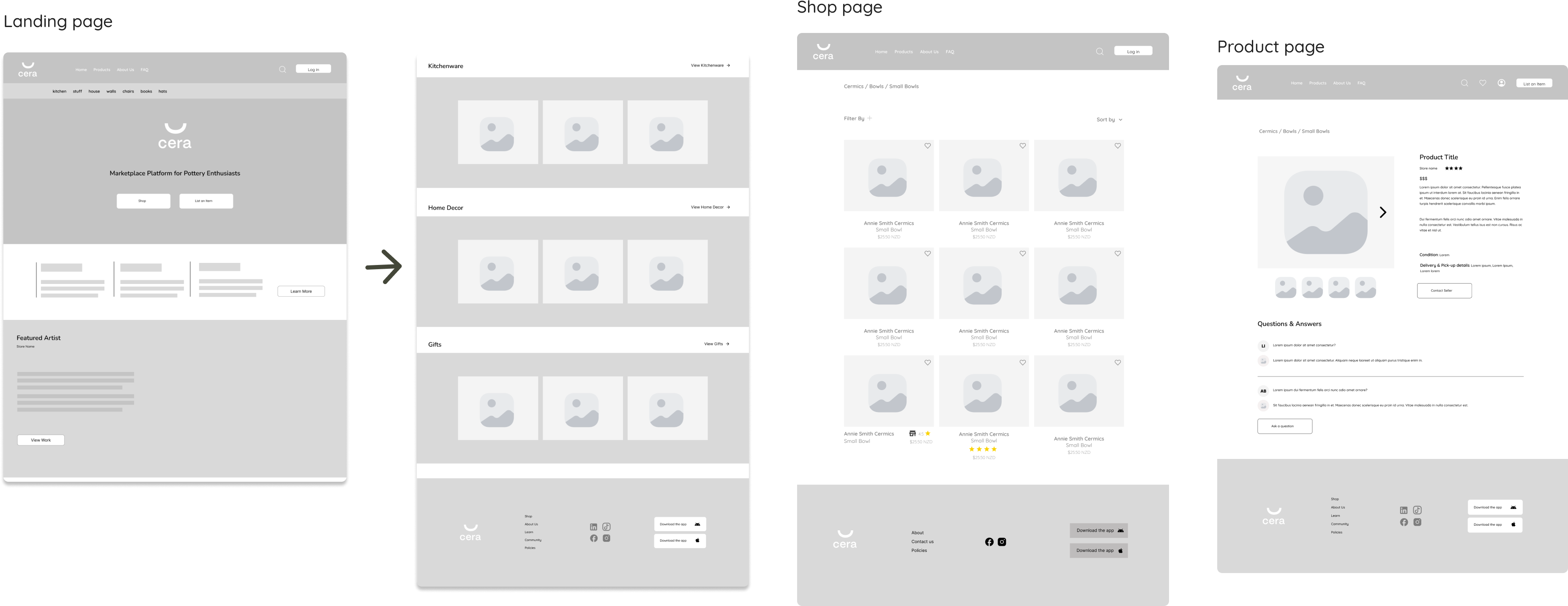Select first thumbnail below main product image
Image resolution: width=1568 pixels, height=606 pixels.
(x=1286, y=288)
